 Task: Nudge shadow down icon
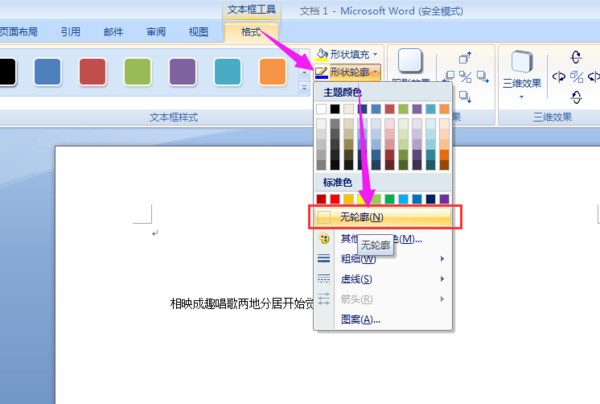465,96
